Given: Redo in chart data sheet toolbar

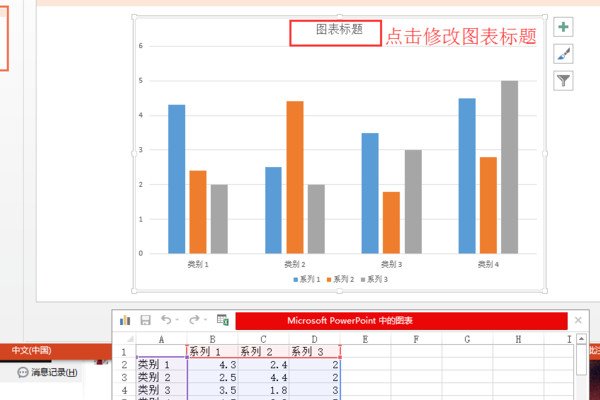Looking at the screenshot, I should [x=194, y=320].
